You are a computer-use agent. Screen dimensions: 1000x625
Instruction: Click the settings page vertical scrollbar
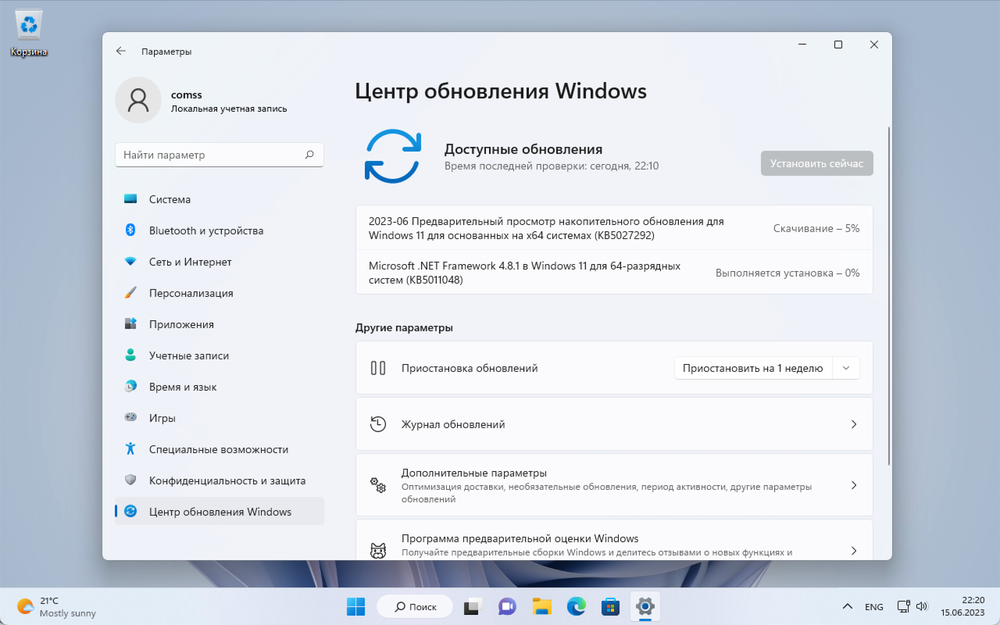point(889,297)
